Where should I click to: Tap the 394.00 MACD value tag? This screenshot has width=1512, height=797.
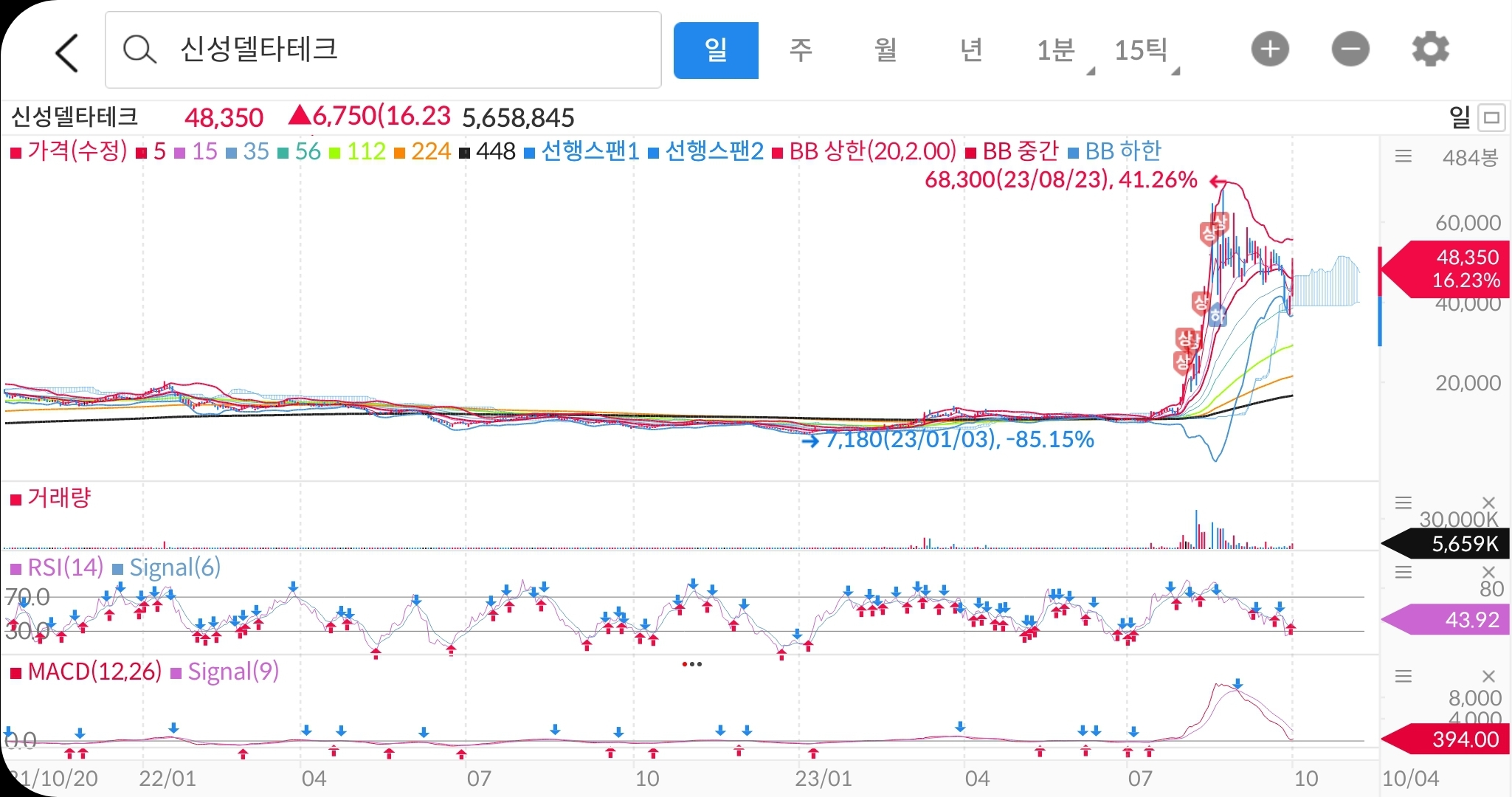pos(1446,739)
